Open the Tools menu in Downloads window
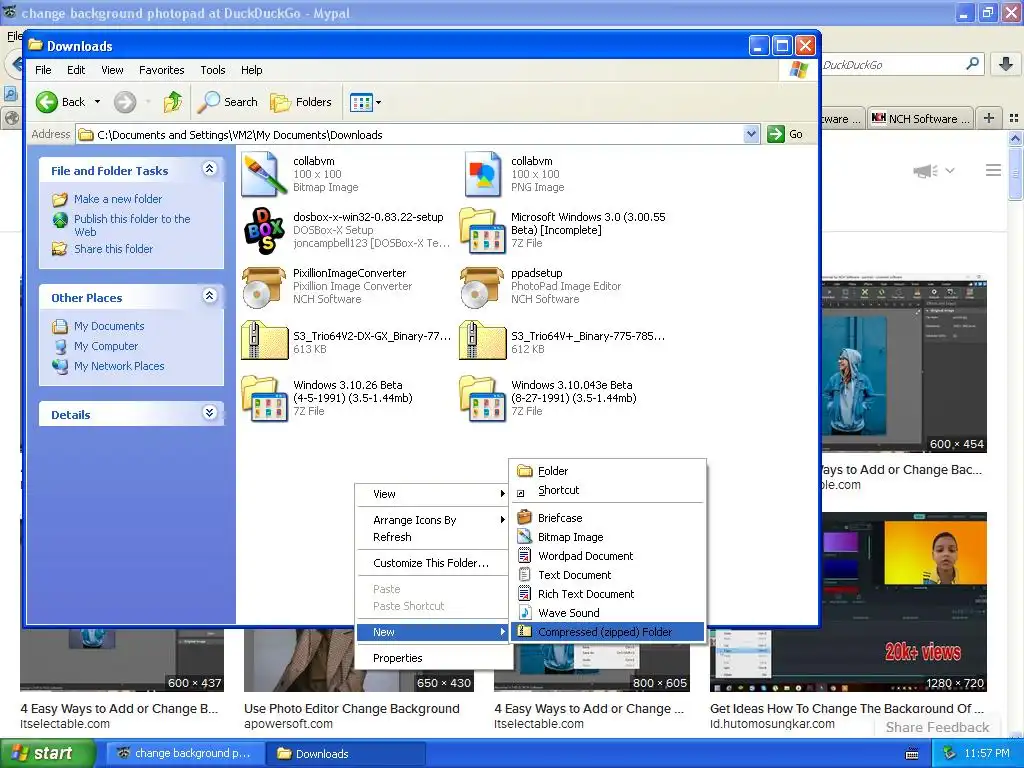This screenshot has height=768, width=1024. [x=213, y=70]
